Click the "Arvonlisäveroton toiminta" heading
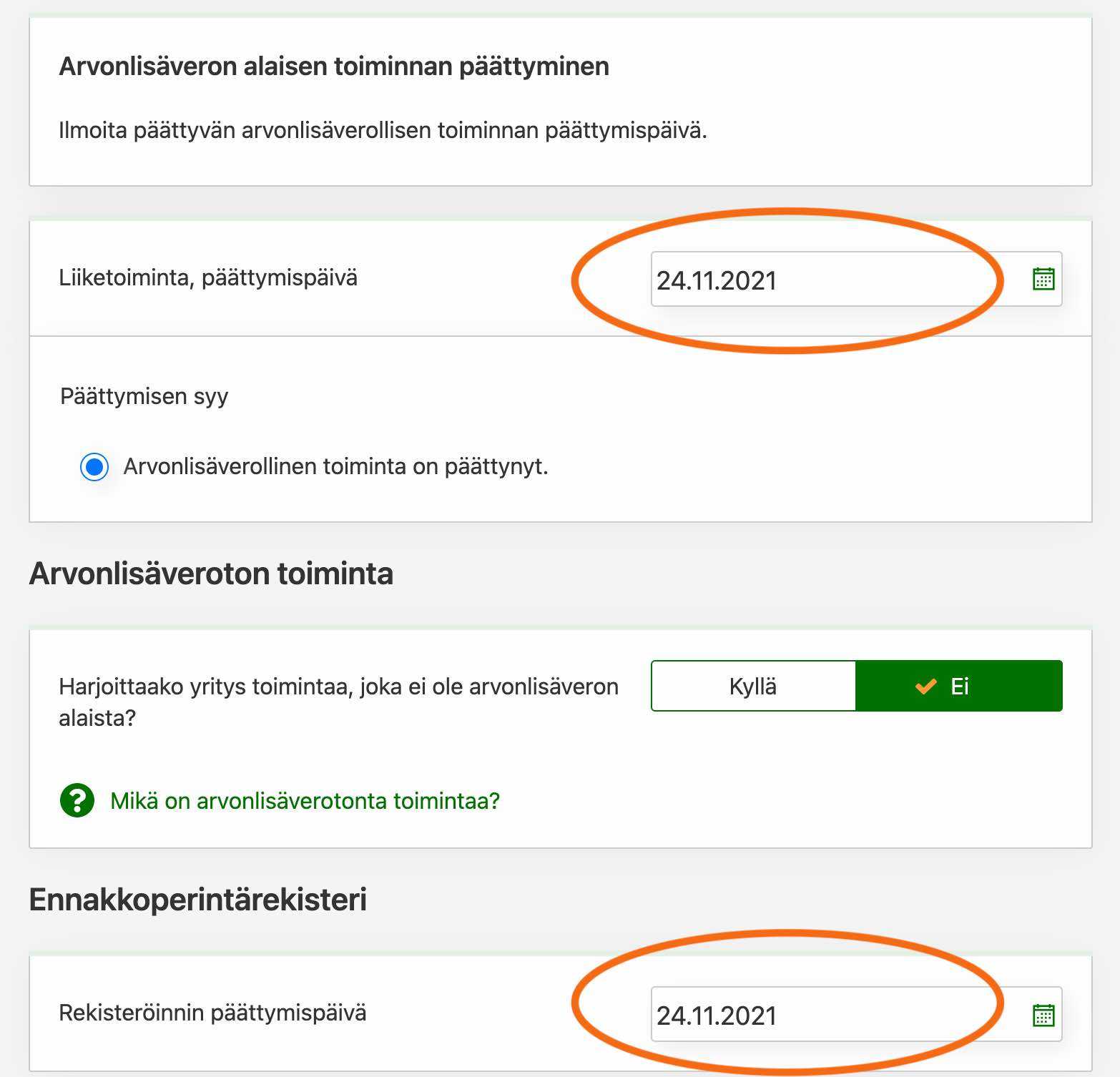The width and height of the screenshot is (1120, 1077). pyautogui.click(x=211, y=574)
